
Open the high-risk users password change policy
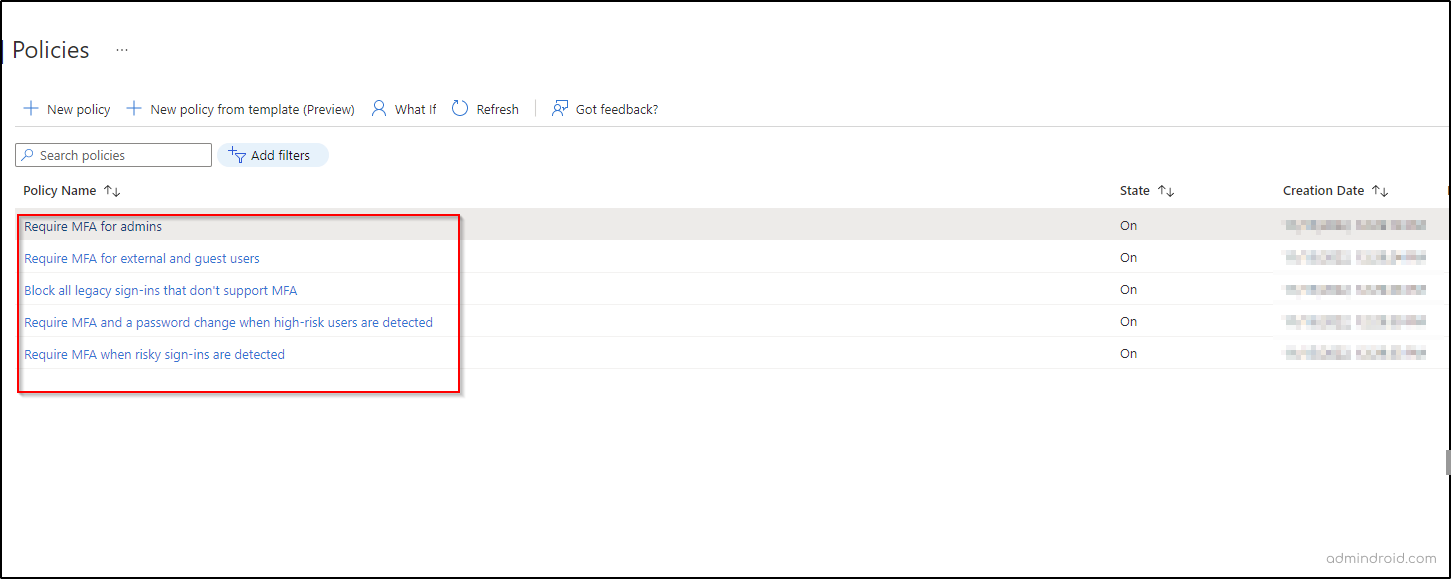click(x=228, y=322)
